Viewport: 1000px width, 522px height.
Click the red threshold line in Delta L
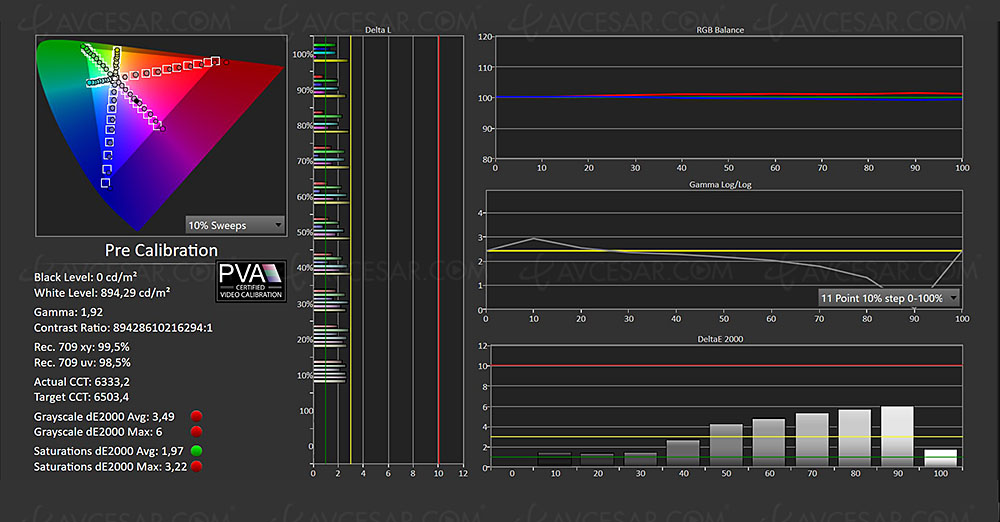tap(438, 250)
